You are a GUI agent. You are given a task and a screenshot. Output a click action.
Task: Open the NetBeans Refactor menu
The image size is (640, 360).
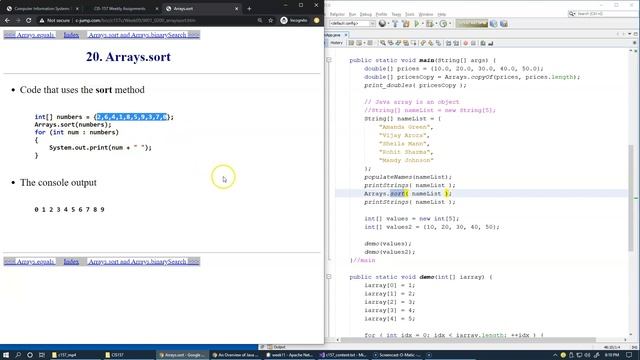point(337,14)
